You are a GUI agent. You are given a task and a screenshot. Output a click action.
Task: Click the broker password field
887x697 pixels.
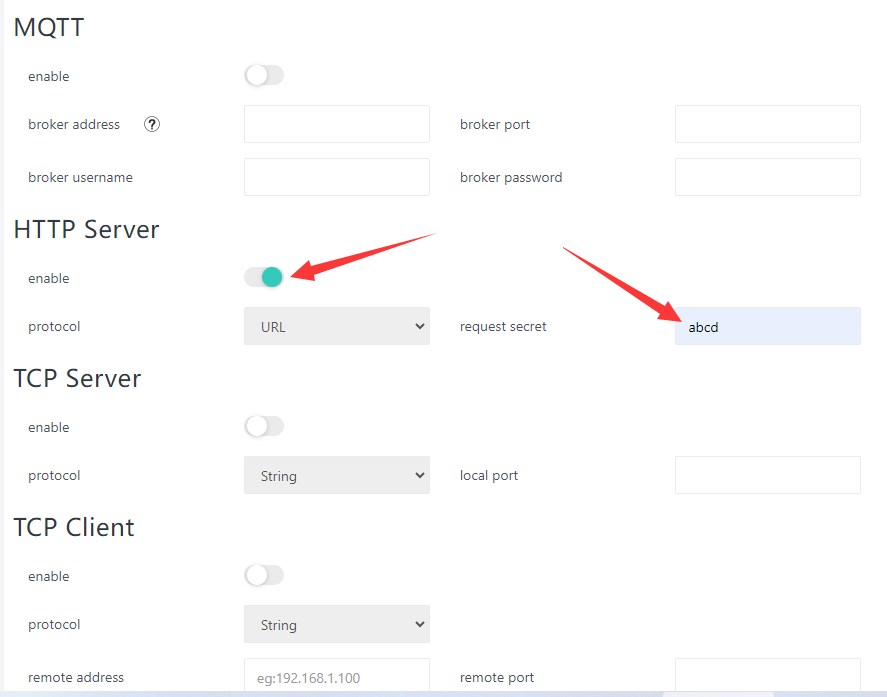767,177
